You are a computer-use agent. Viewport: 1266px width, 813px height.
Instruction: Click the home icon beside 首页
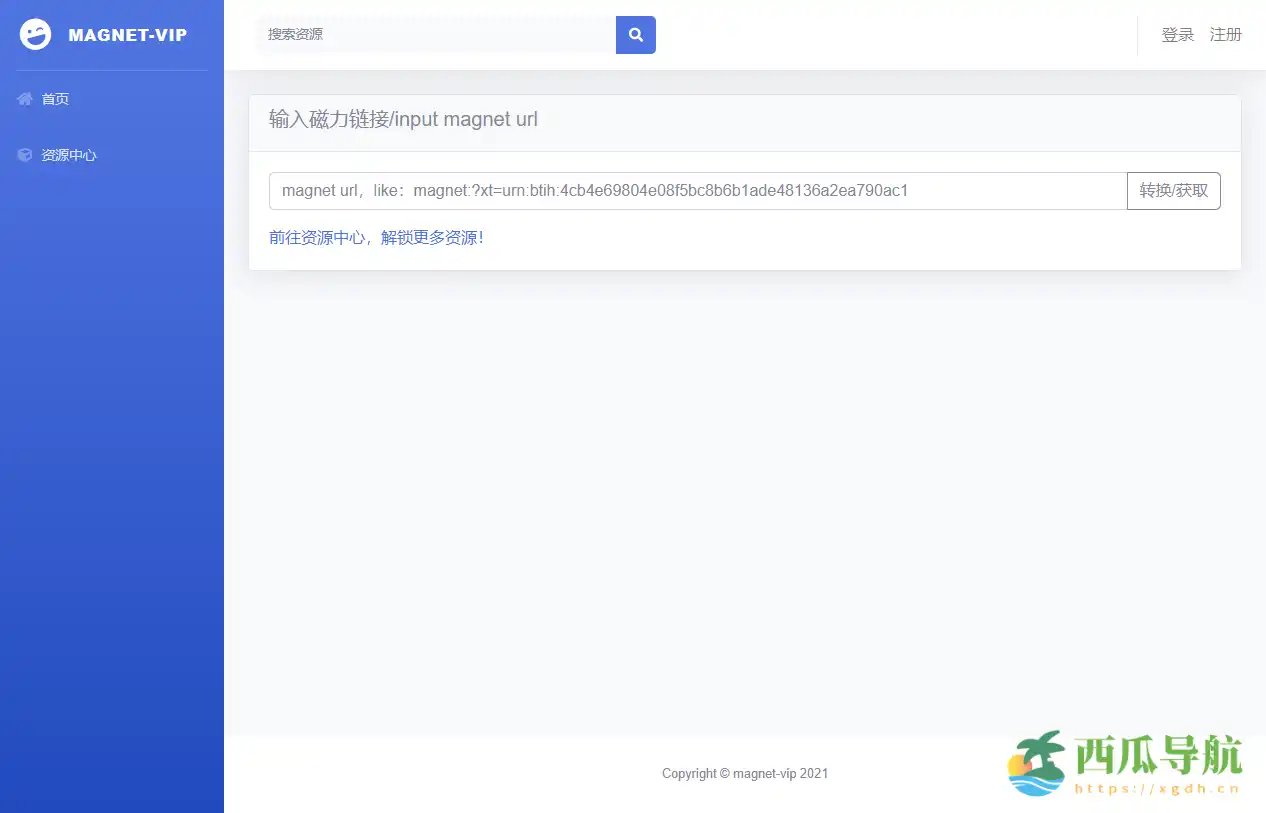click(25, 99)
